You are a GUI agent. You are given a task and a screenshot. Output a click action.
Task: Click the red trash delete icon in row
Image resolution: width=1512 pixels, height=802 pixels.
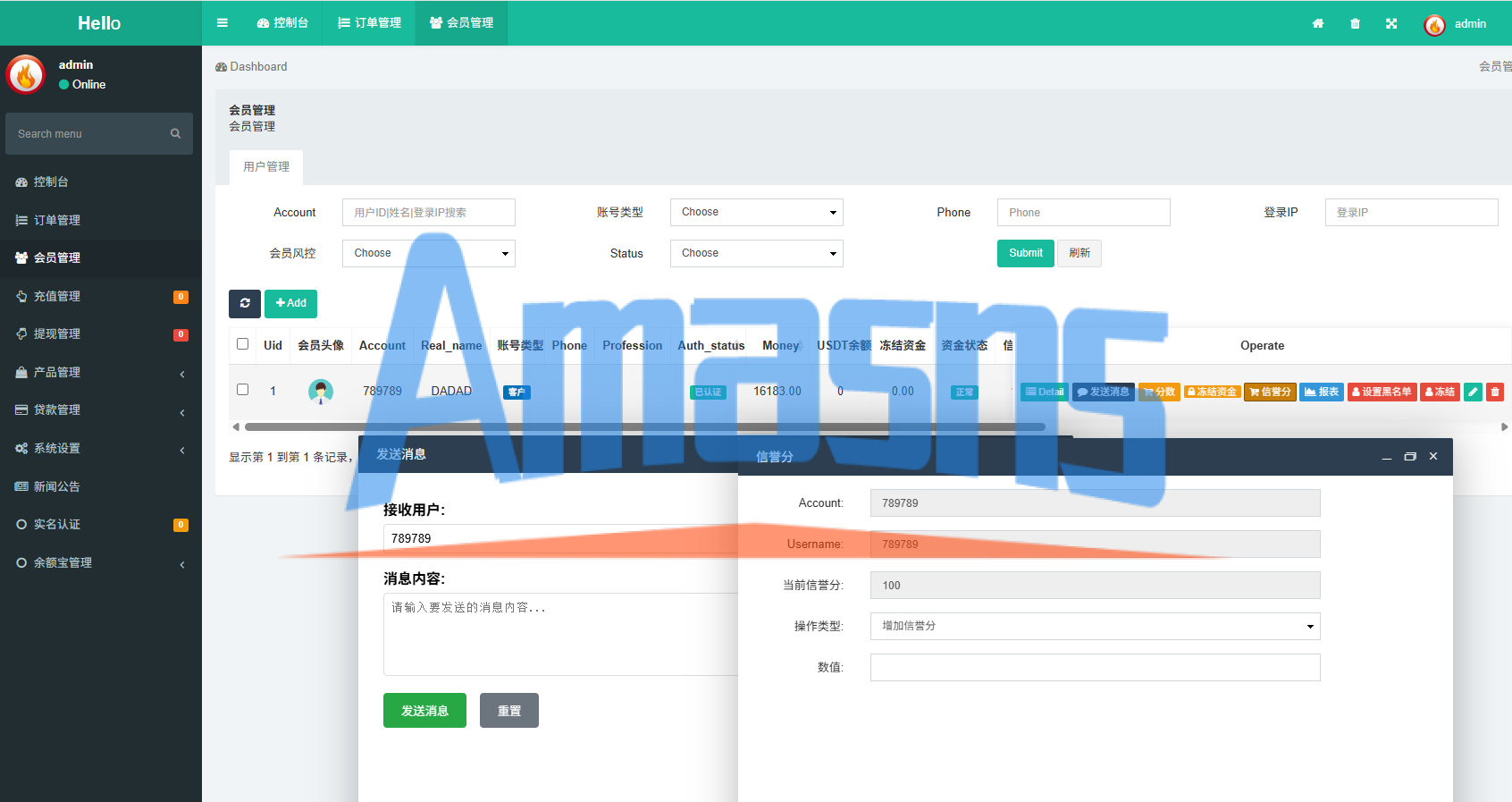tap(1495, 392)
